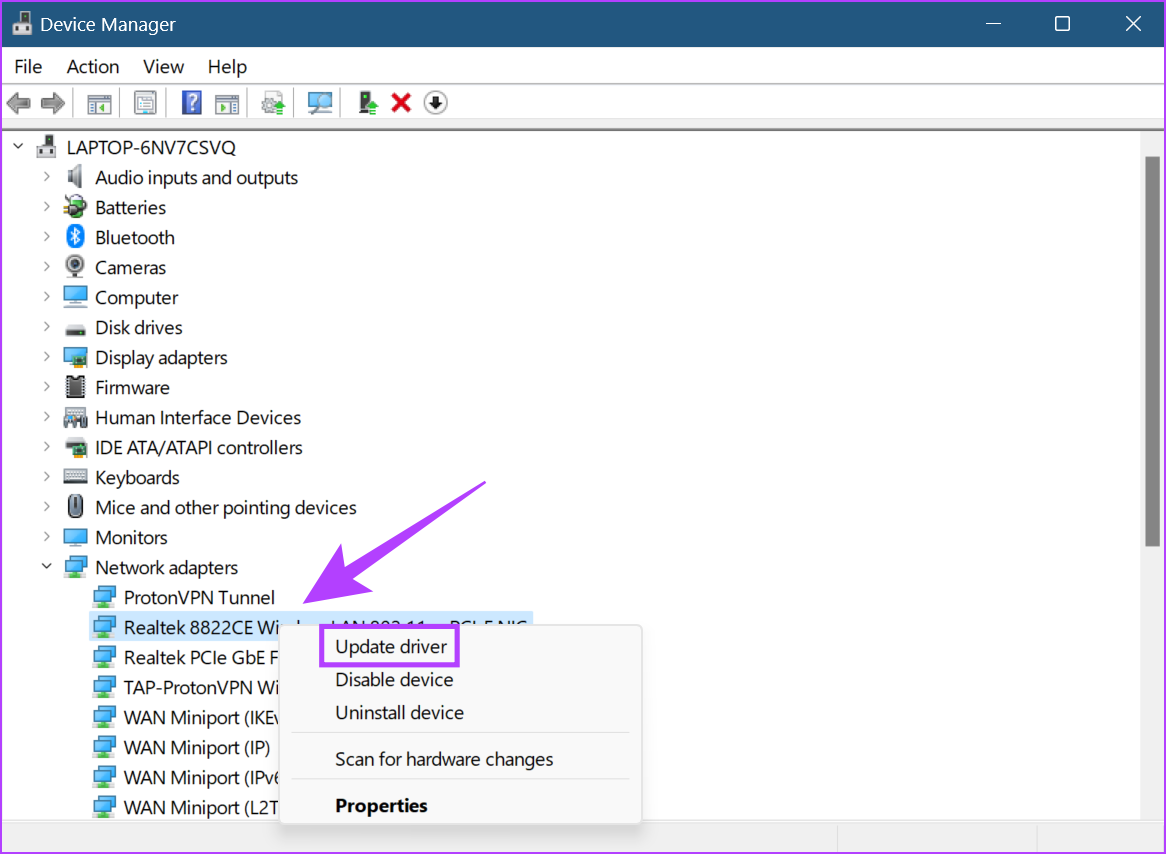Select the Monitors label

pyautogui.click(x=131, y=537)
